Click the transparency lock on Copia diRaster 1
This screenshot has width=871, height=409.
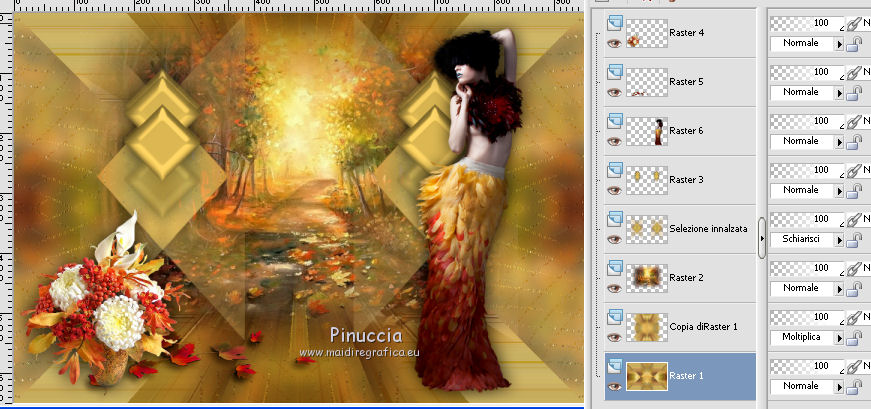click(x=854, y=338)
